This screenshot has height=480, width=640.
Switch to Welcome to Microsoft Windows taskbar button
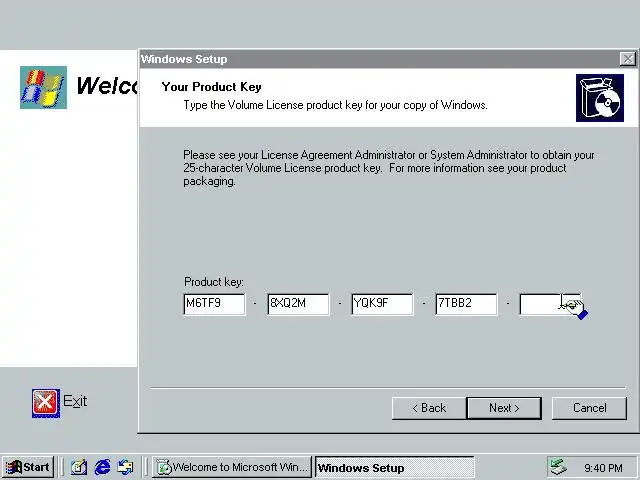pyautogui.click(x=232, y=467)
